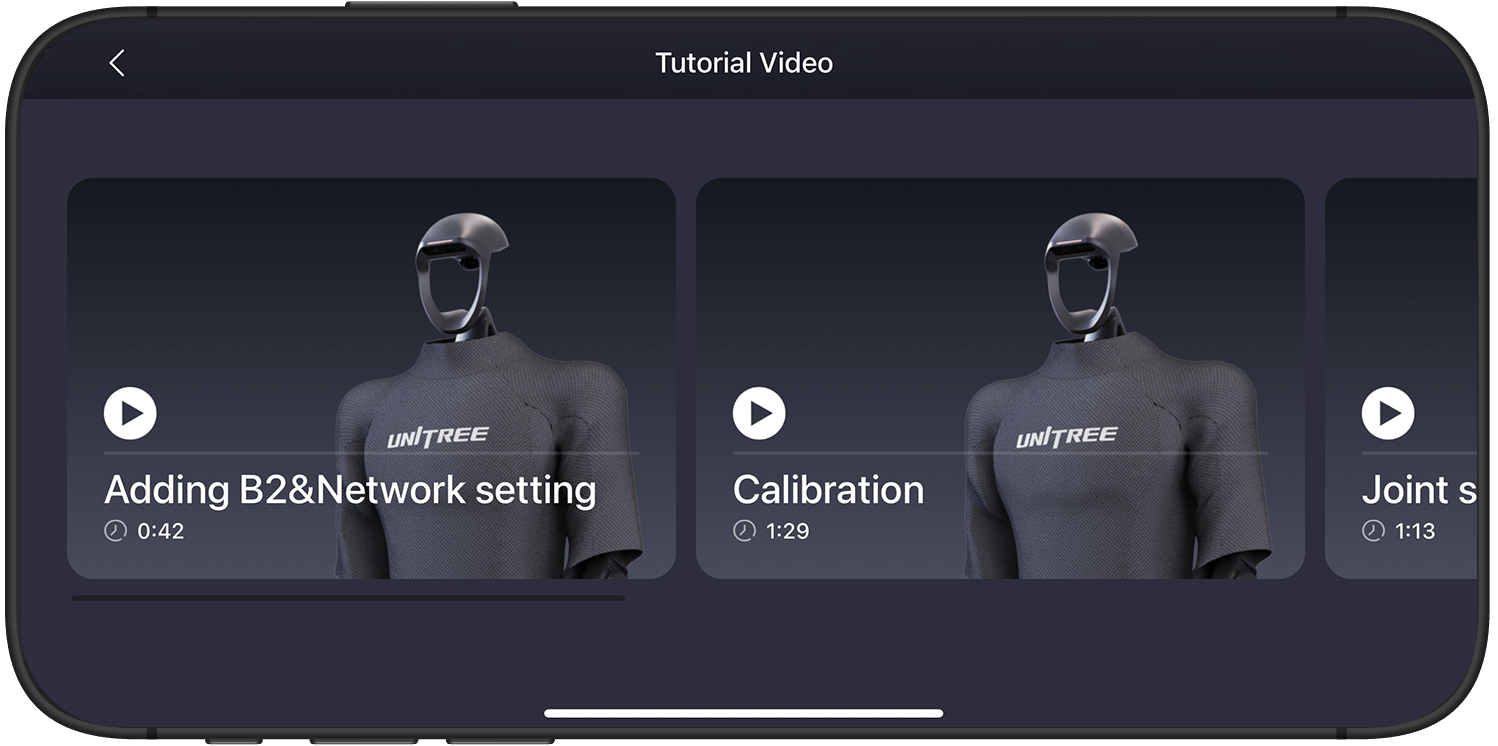
Task: Play the Adding B2&Network setting video
Action: 130,413
